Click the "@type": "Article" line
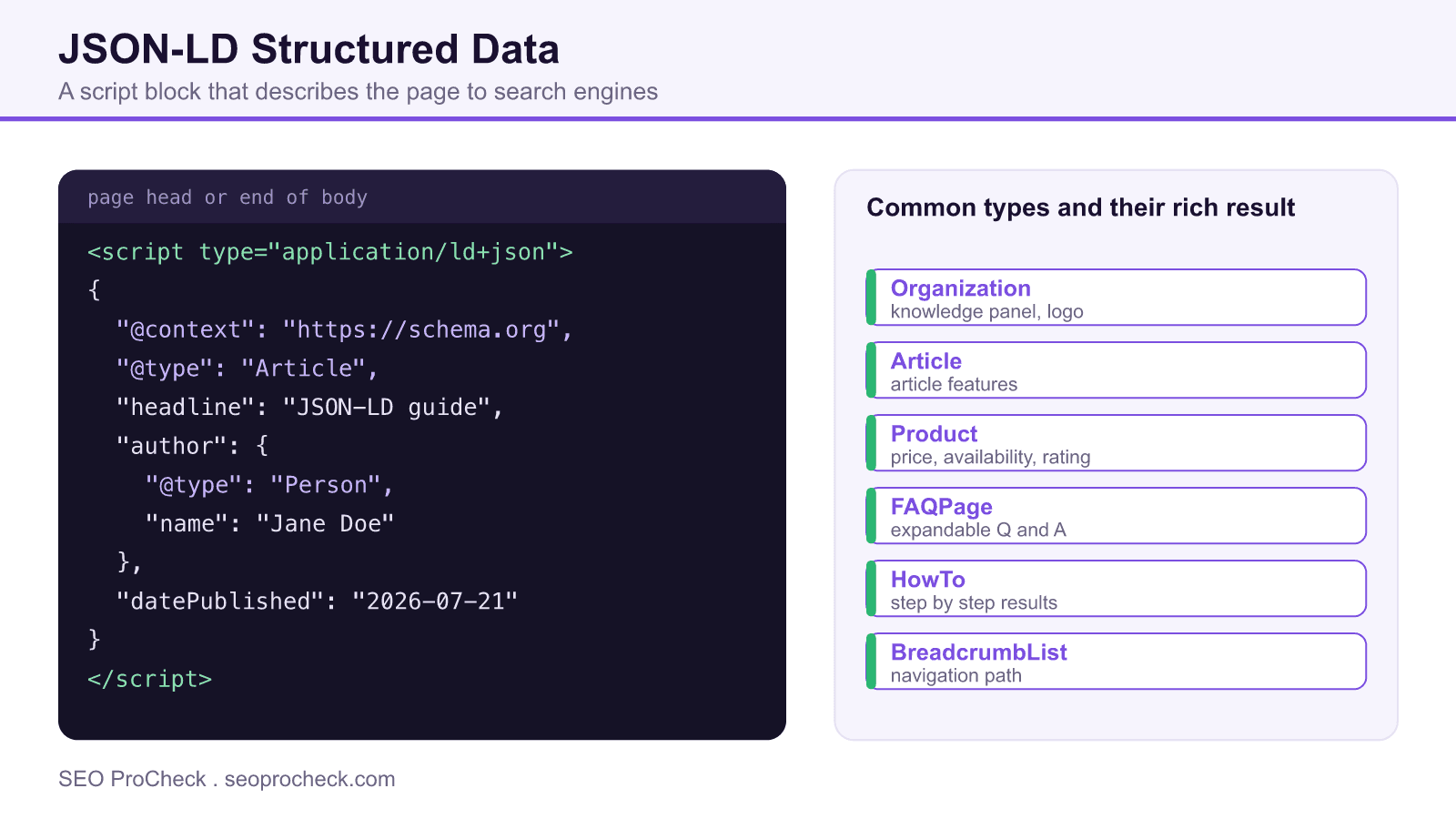 tap(247, 369)
